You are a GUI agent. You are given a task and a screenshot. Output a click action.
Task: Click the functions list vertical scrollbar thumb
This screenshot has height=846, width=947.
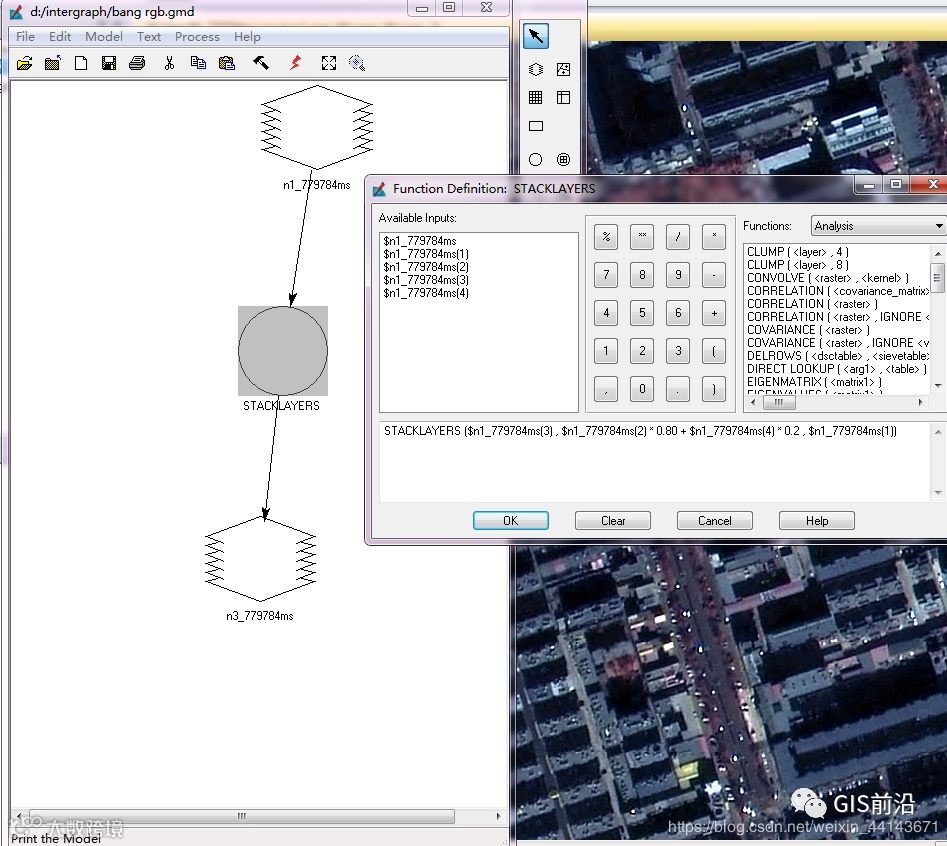coord(937,278)
